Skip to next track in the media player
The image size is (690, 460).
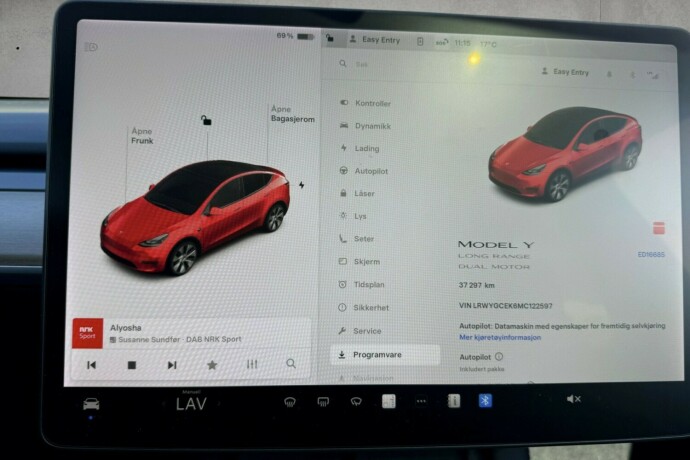(172, 365)
